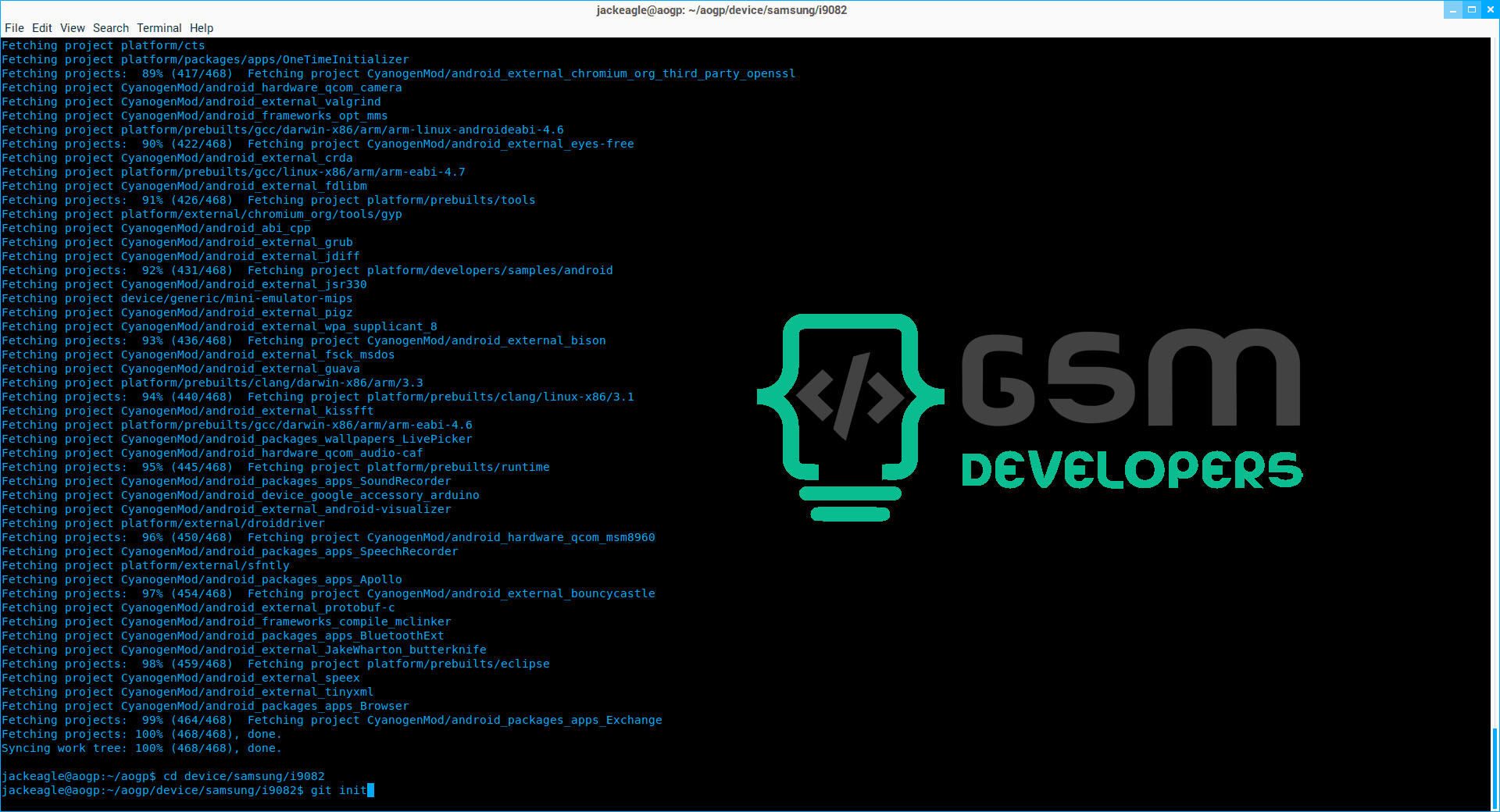Click the apps_SoundRecorder line
1500x812 pixels.
(x=227, y=481)
